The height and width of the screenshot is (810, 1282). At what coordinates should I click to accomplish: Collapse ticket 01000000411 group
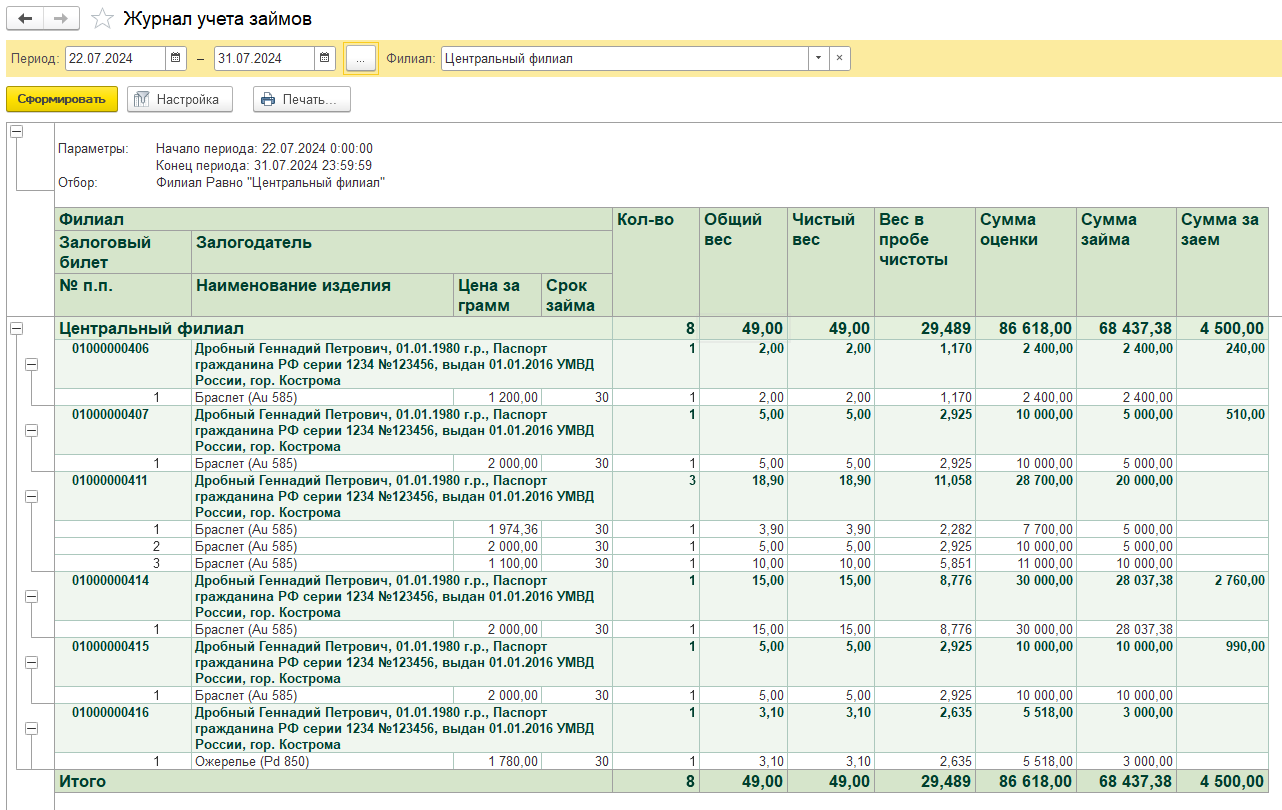(x=31, y=496)
